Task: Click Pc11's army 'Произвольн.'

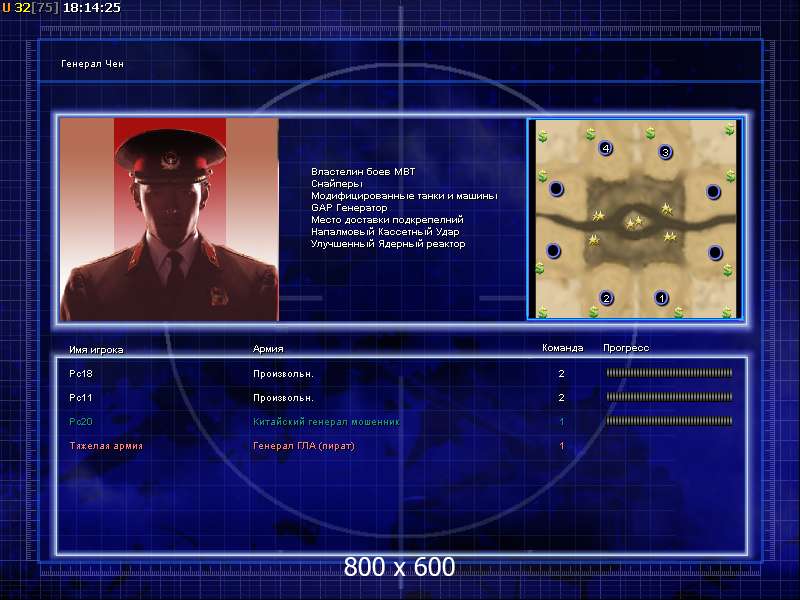Action: click(x=283, y=398)
